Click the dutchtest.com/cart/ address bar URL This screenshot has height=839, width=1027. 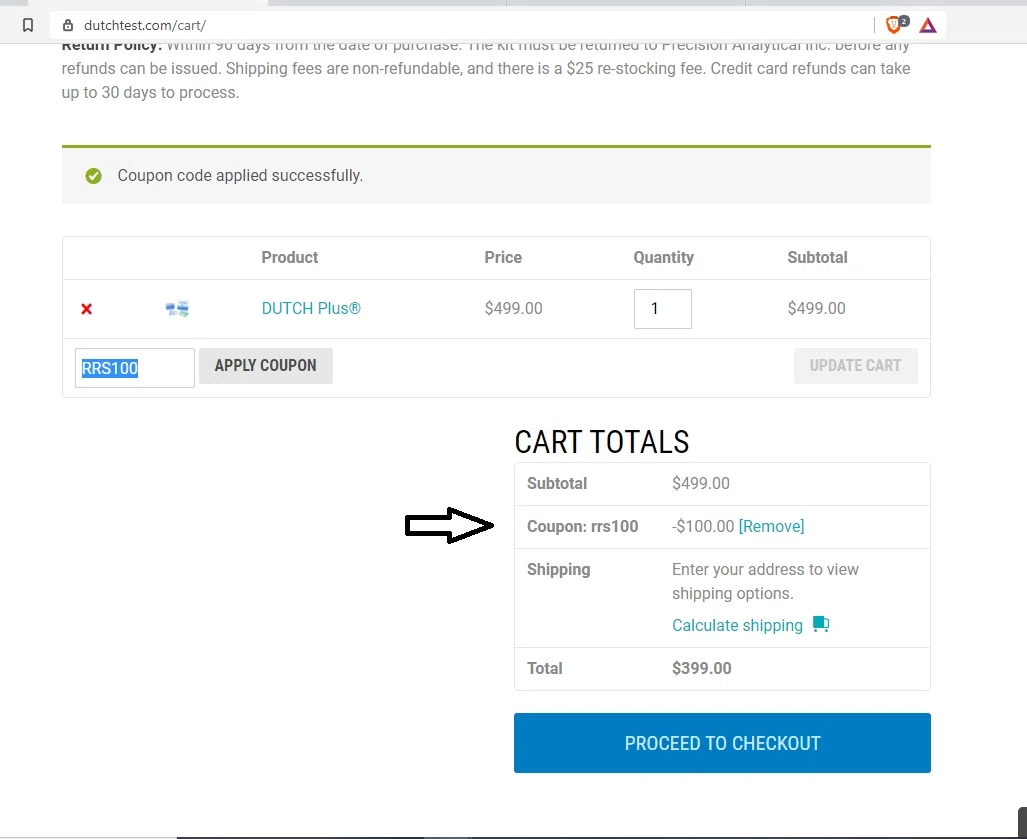[145, 26]
